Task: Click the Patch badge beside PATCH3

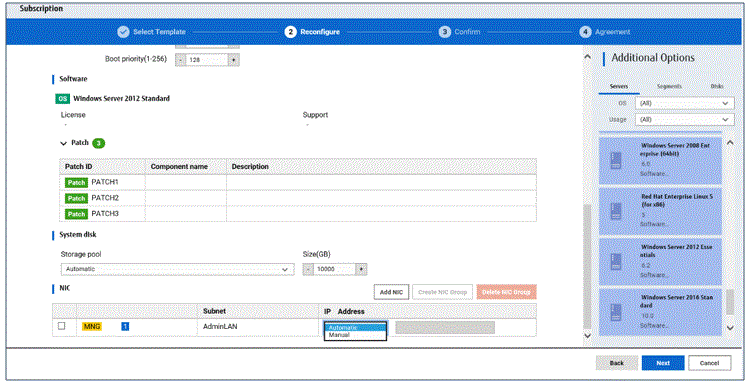Action: tap(76, 214)
